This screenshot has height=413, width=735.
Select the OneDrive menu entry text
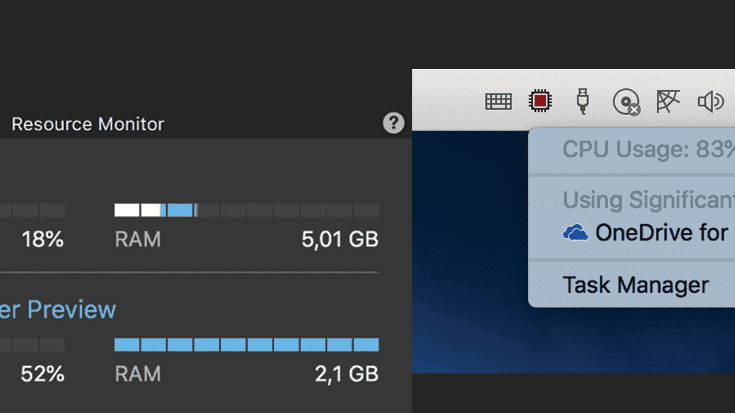(660, 233)
